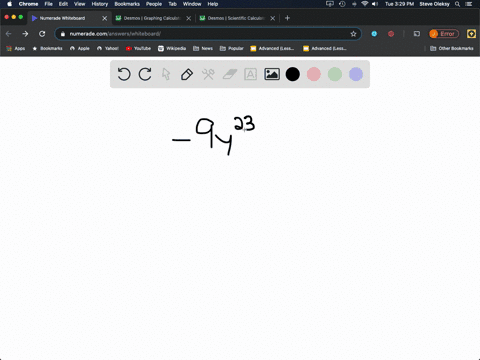Screen dimensions: 480x360
Task: Click the undo arrow in whiteboard toolbar
Action: coord(124,74)
